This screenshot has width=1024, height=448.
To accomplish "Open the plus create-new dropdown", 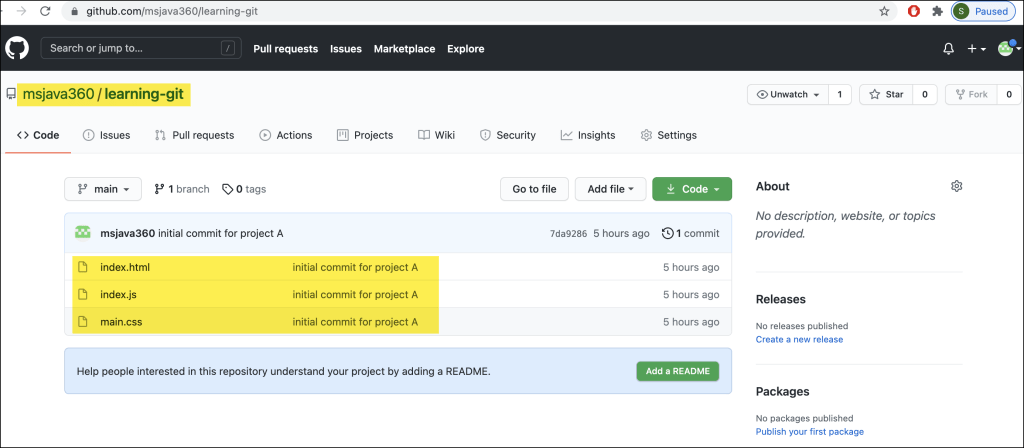I will tap(976, 49).
